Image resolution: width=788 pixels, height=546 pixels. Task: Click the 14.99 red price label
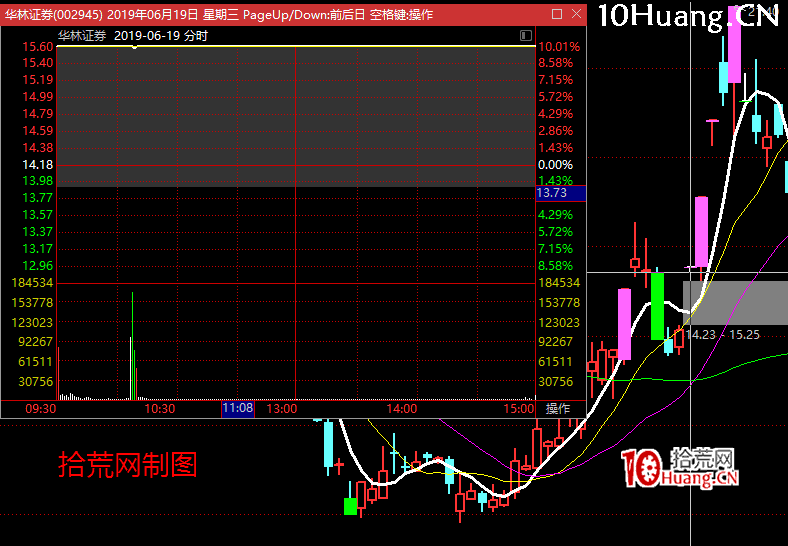pos(38,97)
